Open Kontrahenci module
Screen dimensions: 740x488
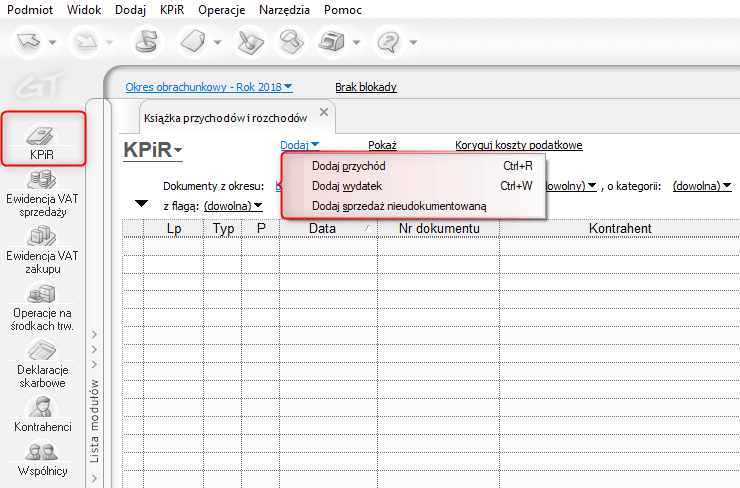coord(42,415)
